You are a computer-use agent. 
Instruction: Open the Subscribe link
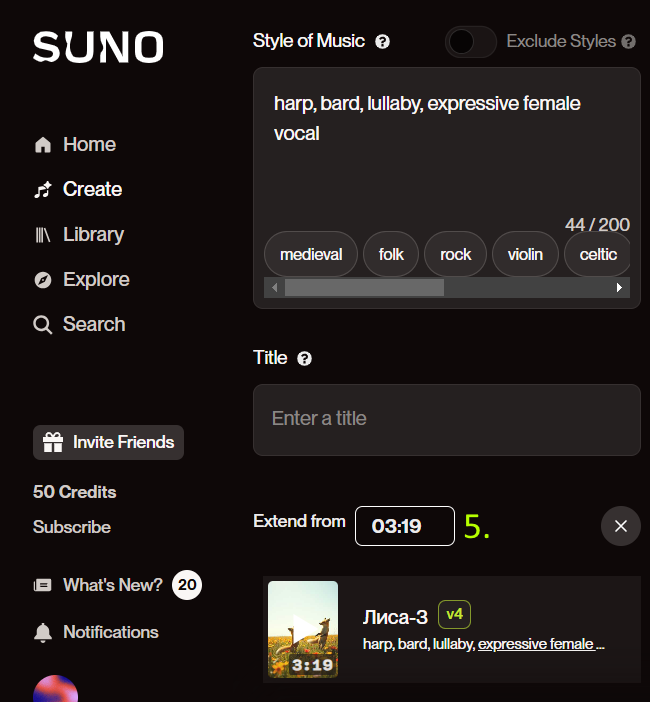point(72,527)
